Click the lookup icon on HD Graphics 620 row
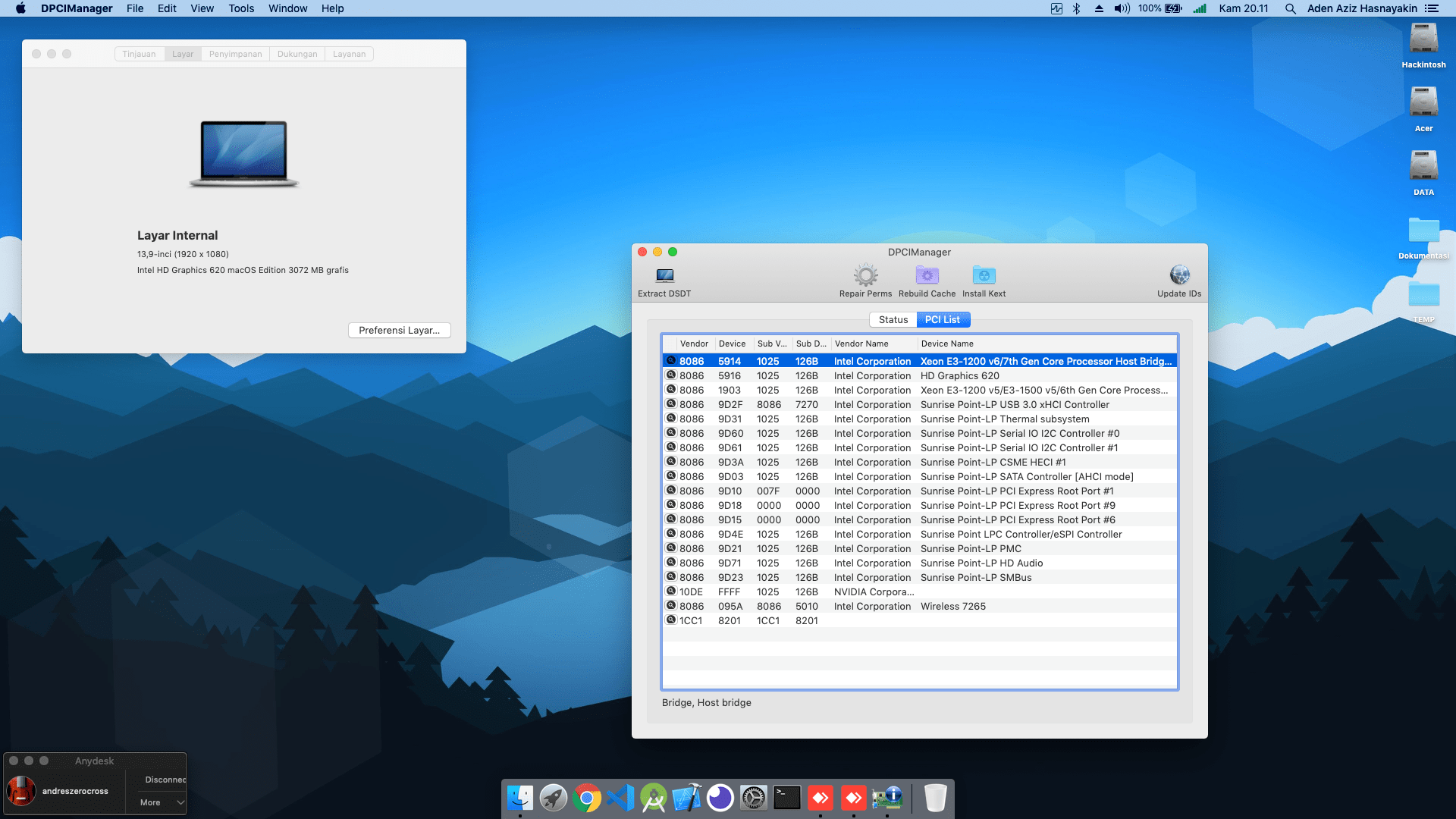The height and width of the screenshot is (819, 1456). [671, 375]
